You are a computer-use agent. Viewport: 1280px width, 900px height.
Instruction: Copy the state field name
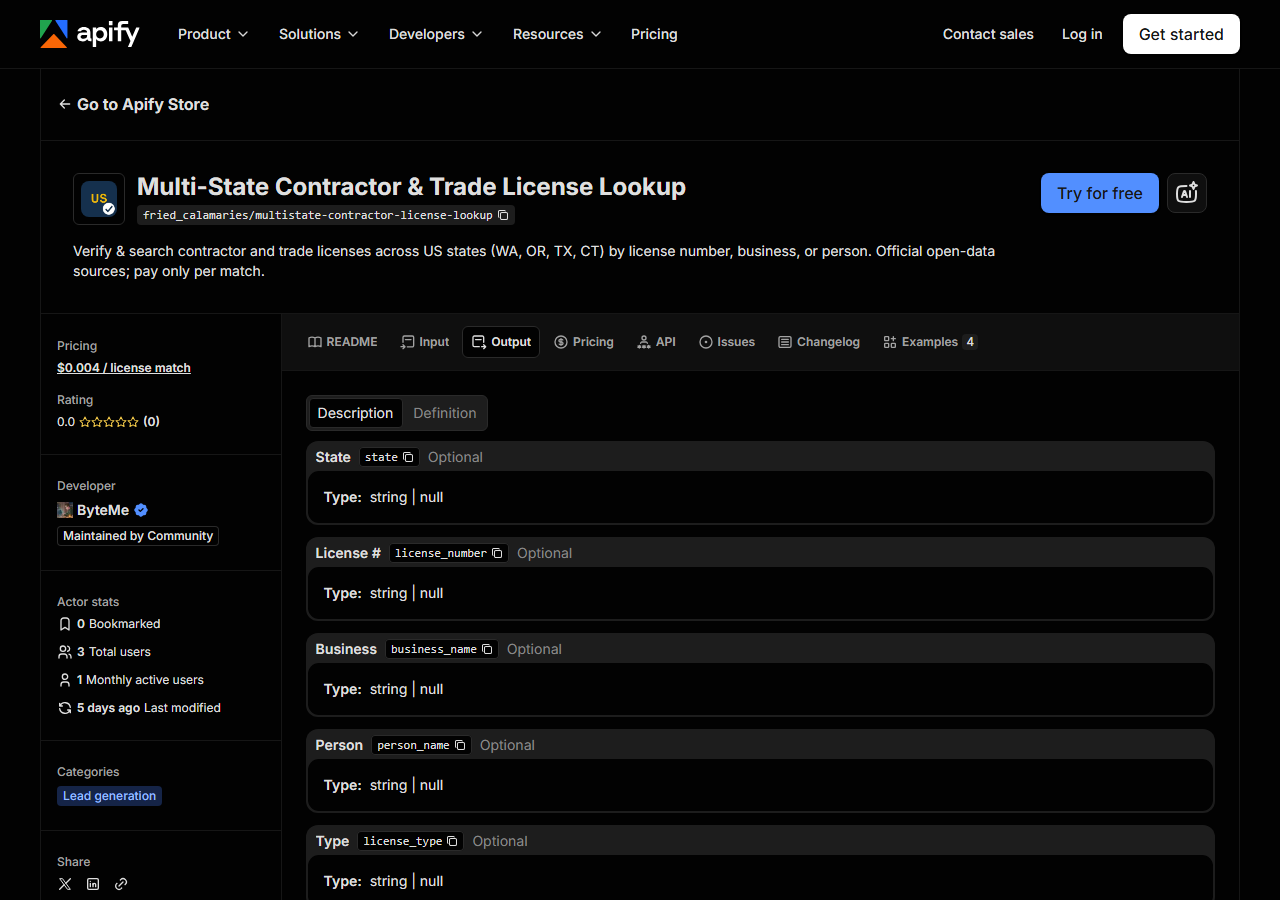click(x=408, y=457)
